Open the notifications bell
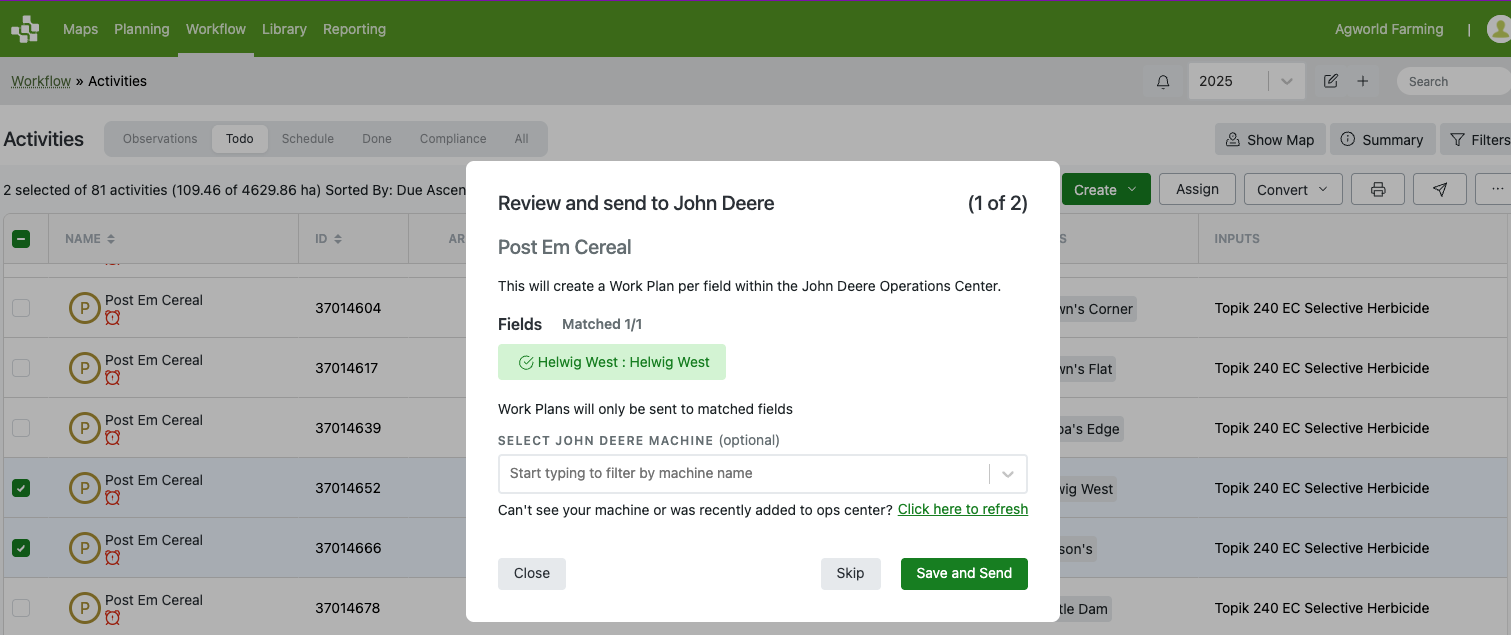This screenshot has width=1511, height=635. coord(1163,82)
